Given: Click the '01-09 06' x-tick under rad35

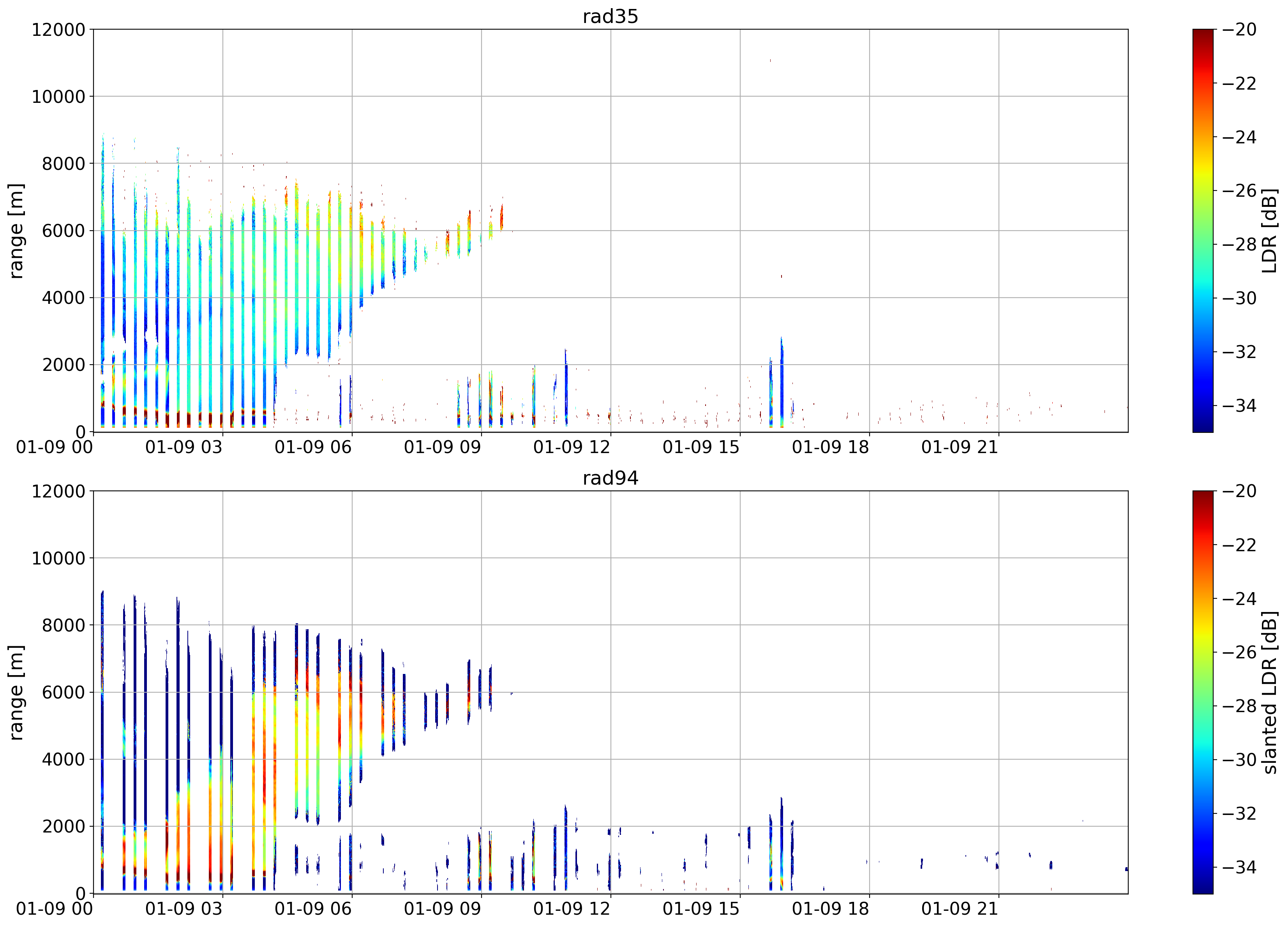Looking at the screenshot, I should click(314, 447).
